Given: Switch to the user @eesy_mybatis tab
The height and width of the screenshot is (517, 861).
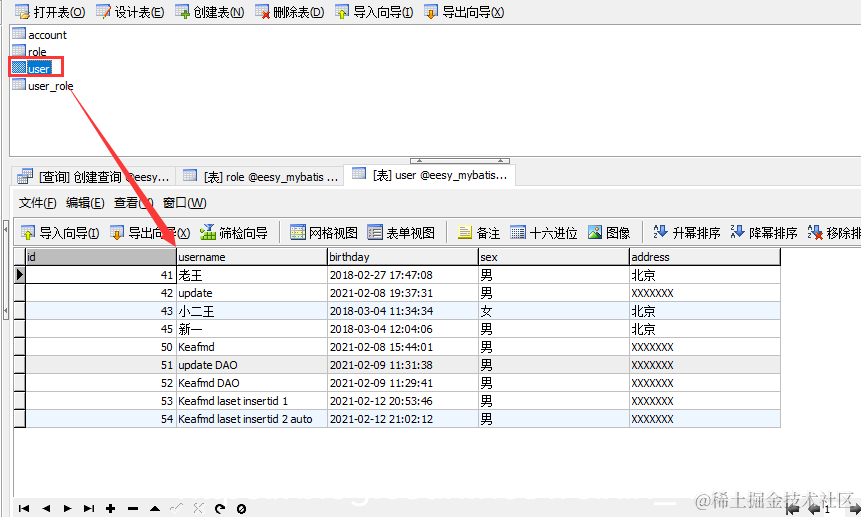Looking at the screenshot, I should tap(429, 175).
